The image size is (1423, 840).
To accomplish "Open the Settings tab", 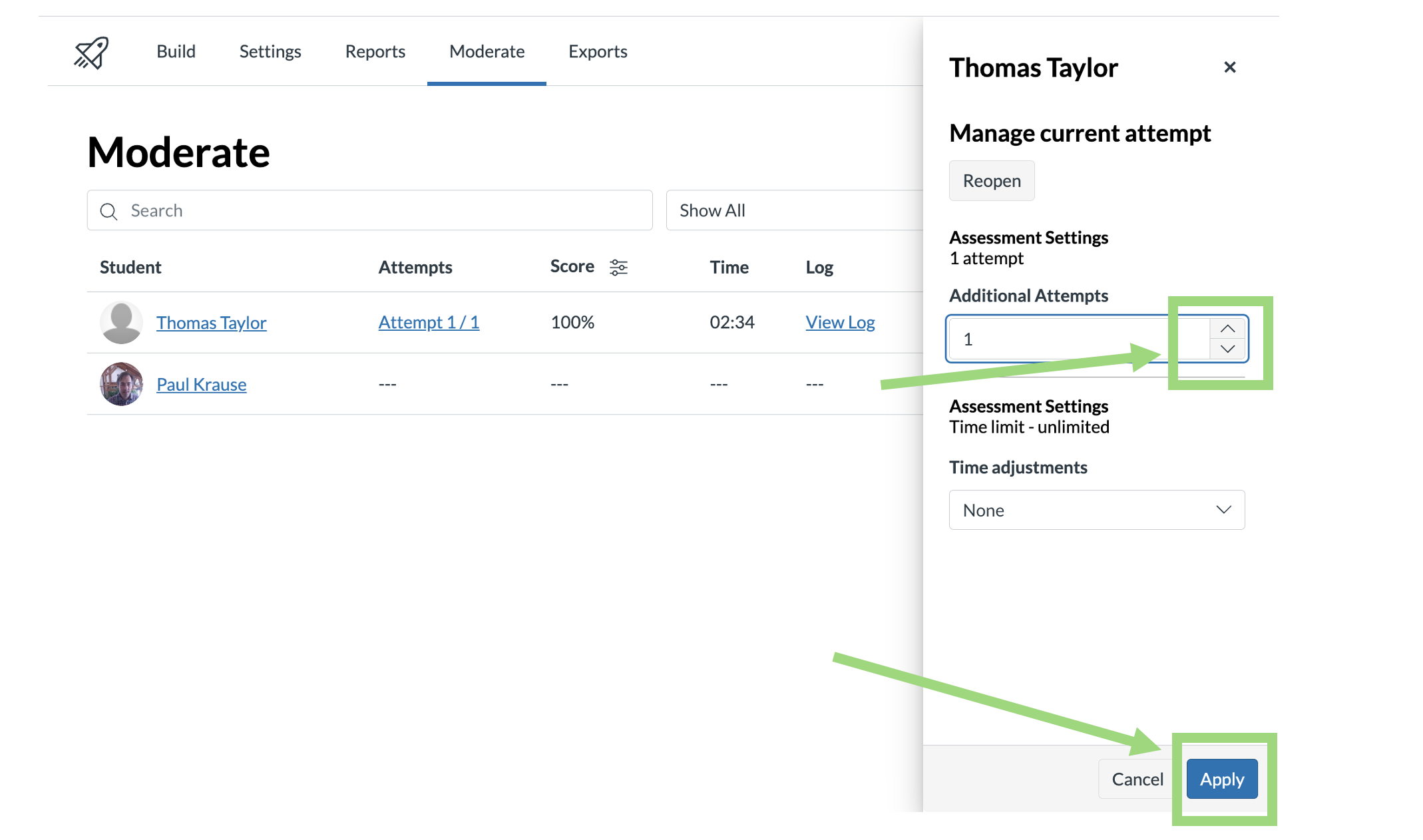I will click(x=270, y=51).
